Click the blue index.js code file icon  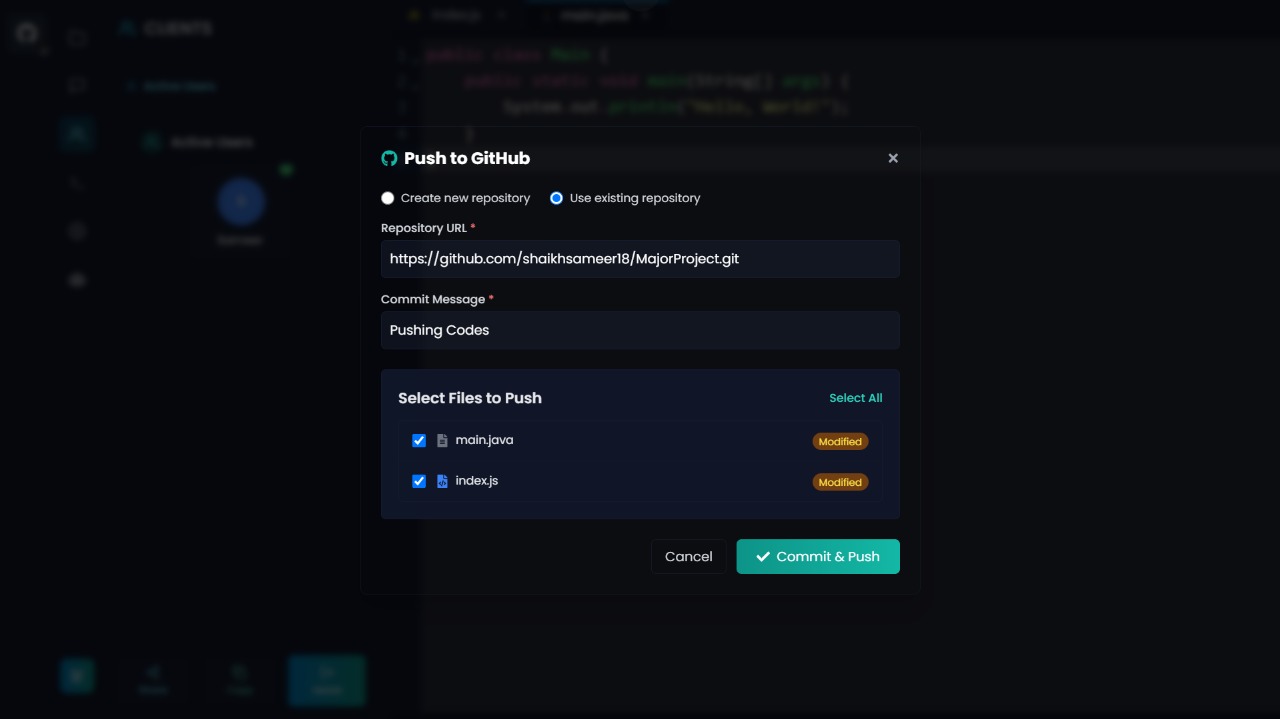pyautogui.click(x=442, y=481)
